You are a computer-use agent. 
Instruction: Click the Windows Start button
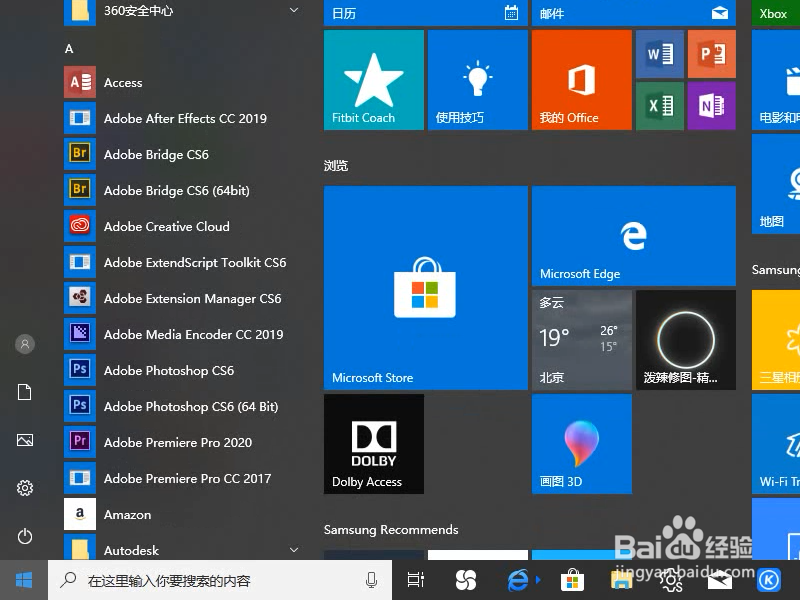(x=24, y=580)
